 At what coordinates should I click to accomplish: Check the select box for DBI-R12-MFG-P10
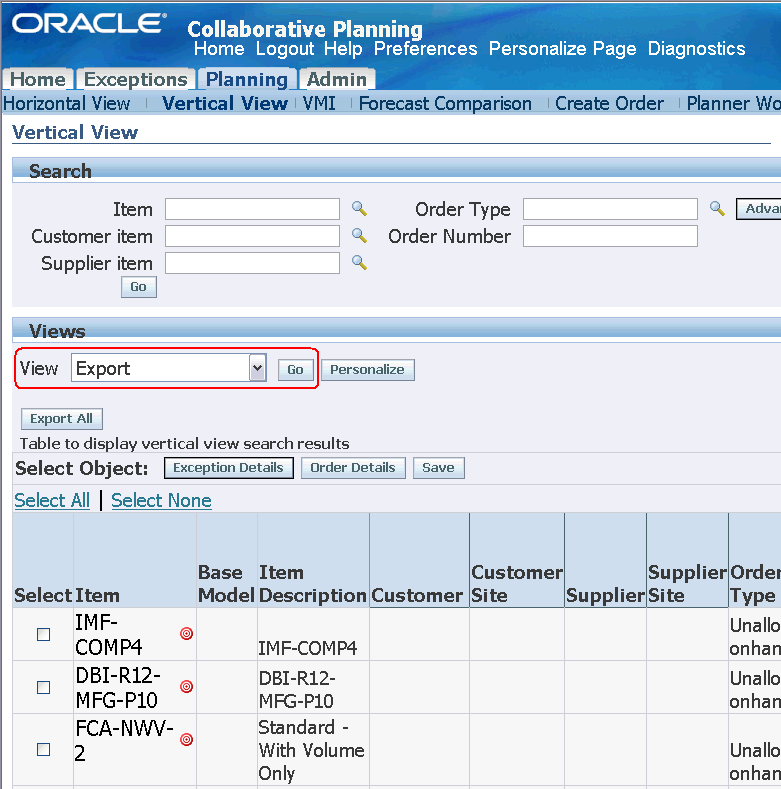point(44,687)
